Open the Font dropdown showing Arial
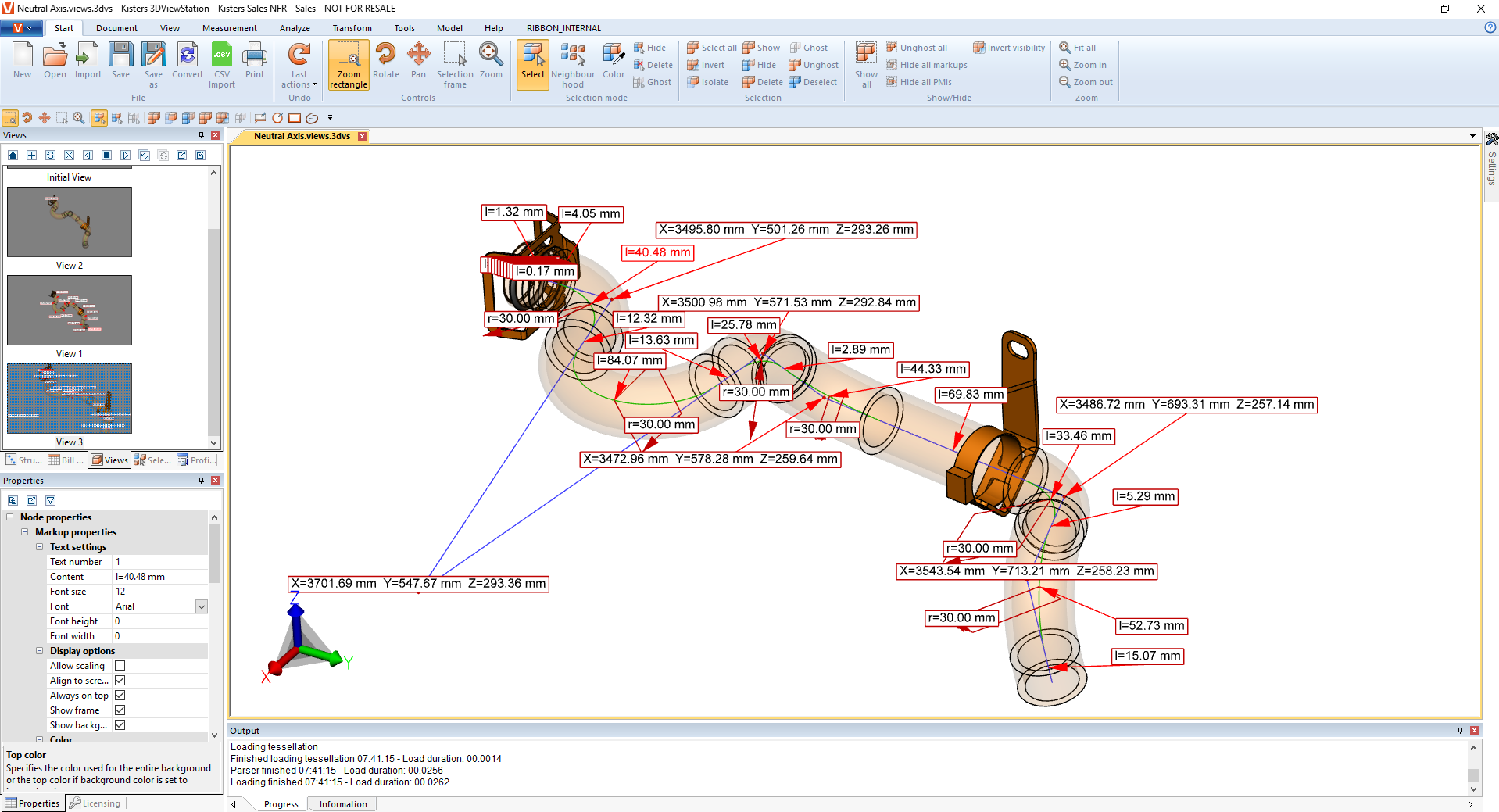Screen dimensions: 1499x812 (x=202, y=606)
